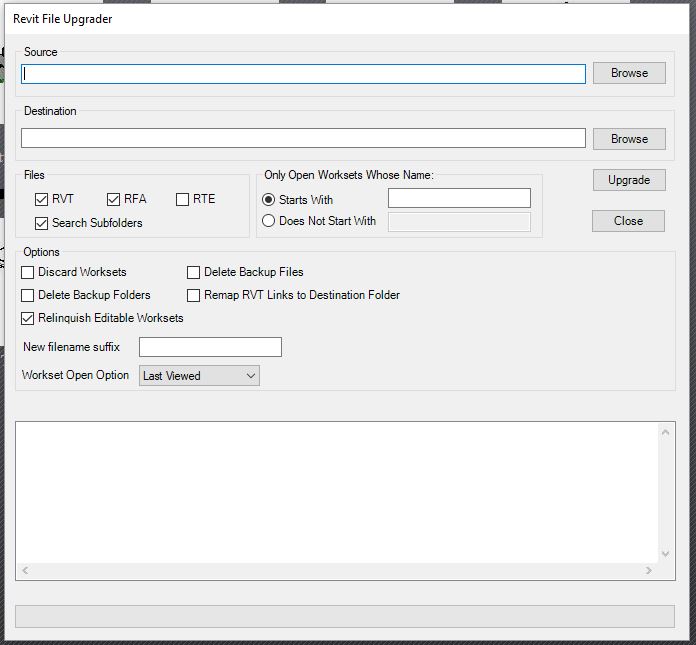Enable Delete Backup Folders option
The width and height of the screenshot is (696, 645).
click(28, 296)
